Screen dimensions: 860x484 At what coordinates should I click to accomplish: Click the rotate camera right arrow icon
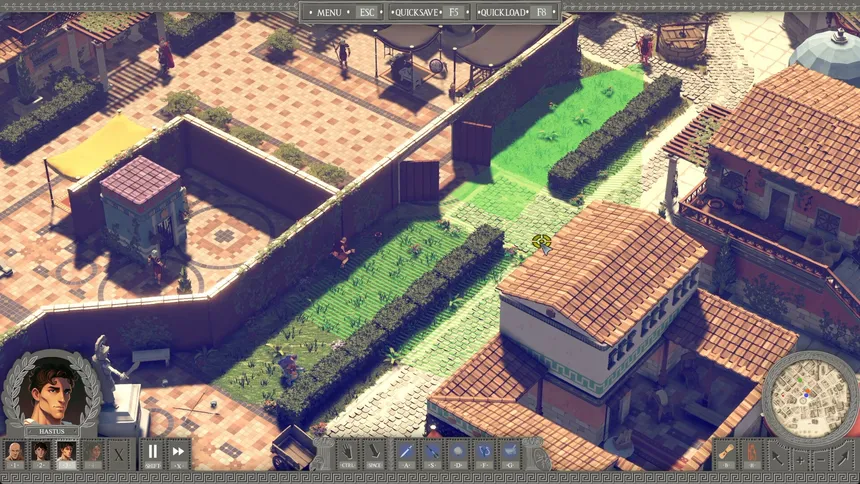[x=842, y=457]
